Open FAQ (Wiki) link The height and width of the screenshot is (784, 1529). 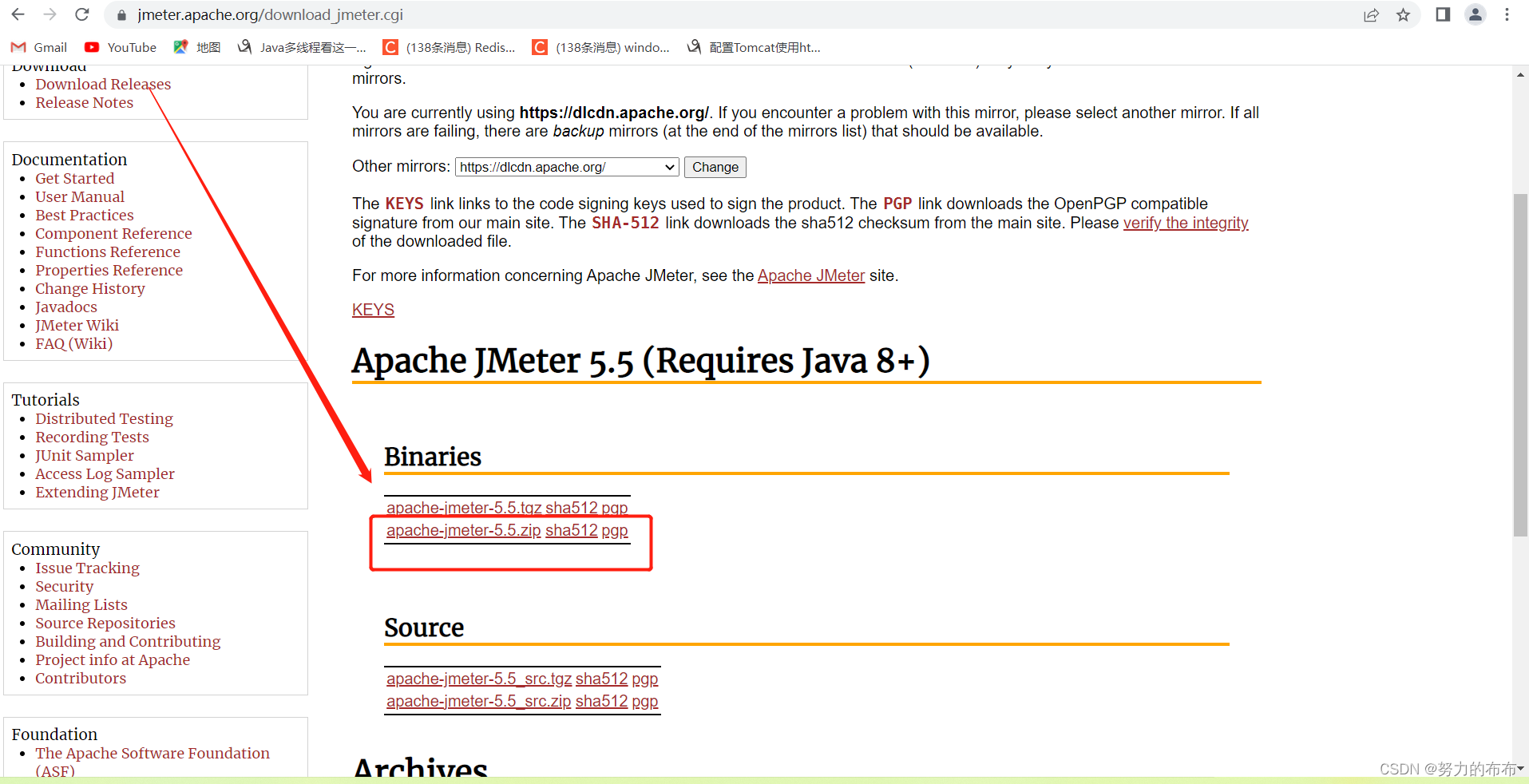click(x=74, y=343)
